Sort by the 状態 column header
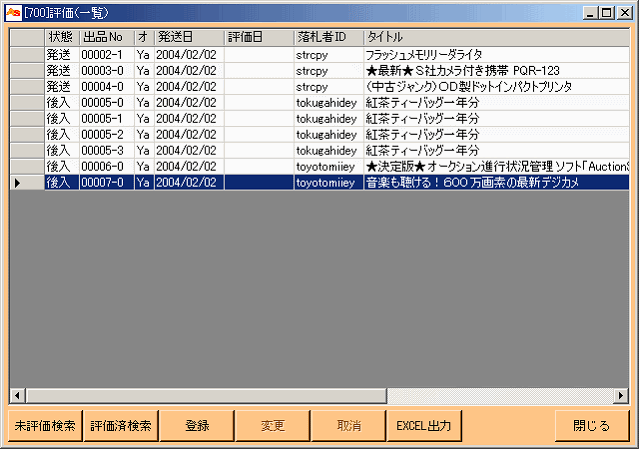 tap(62, 37)
